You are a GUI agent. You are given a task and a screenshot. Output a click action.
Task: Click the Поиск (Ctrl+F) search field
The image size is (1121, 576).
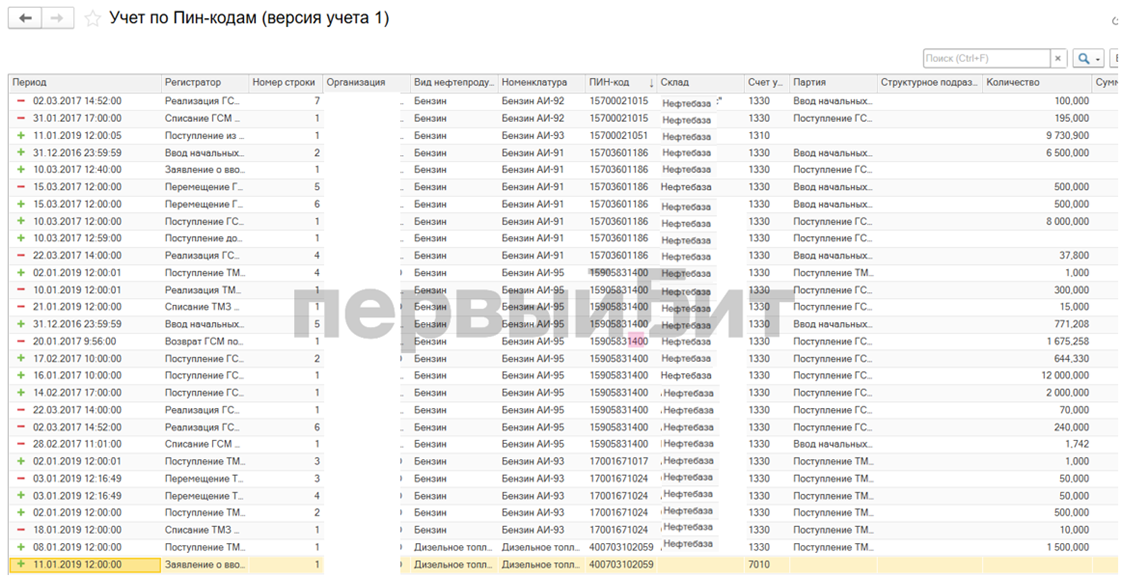pos(985,59)
